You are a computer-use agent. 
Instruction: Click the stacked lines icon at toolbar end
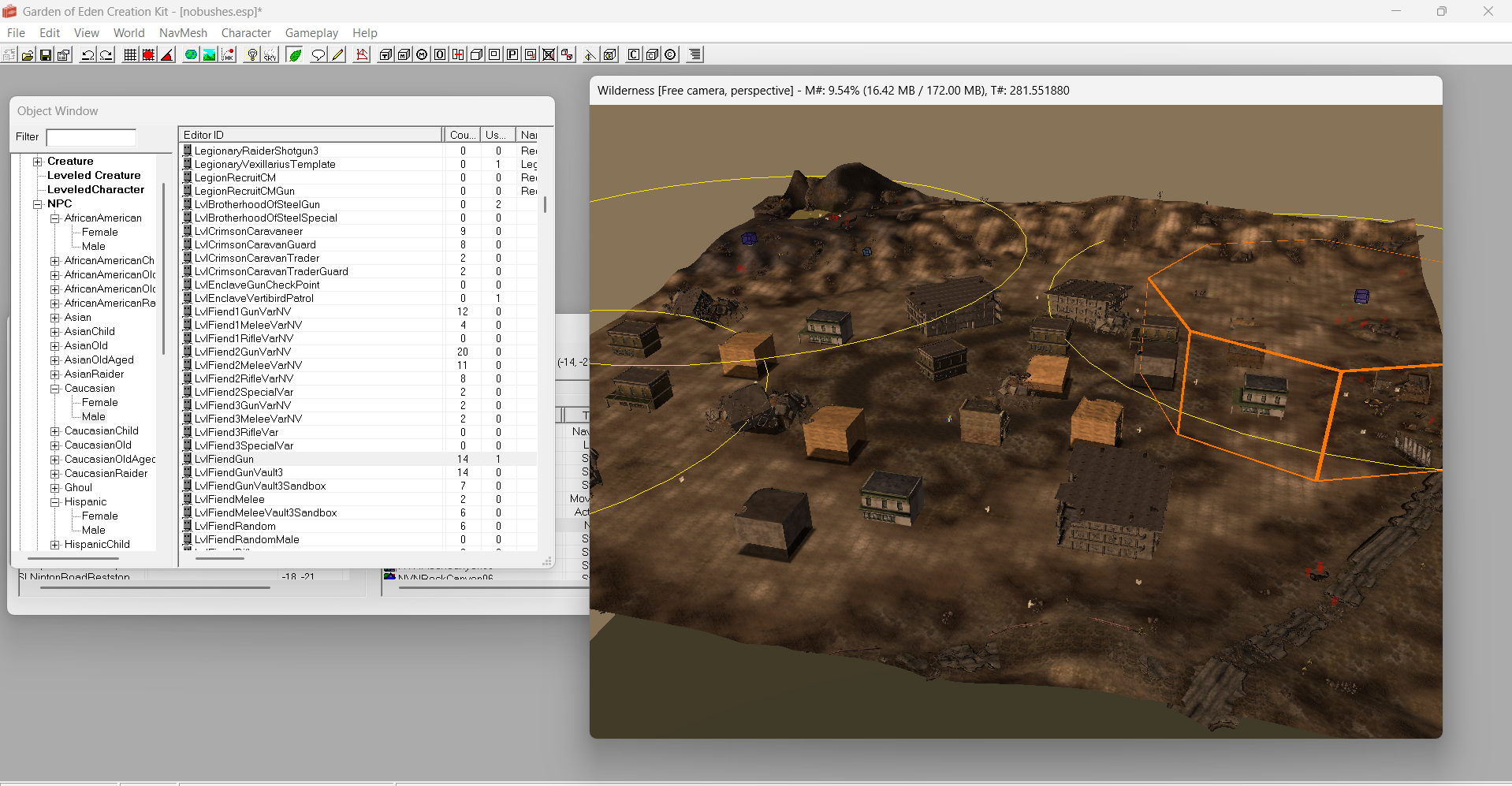pos(695,54)
